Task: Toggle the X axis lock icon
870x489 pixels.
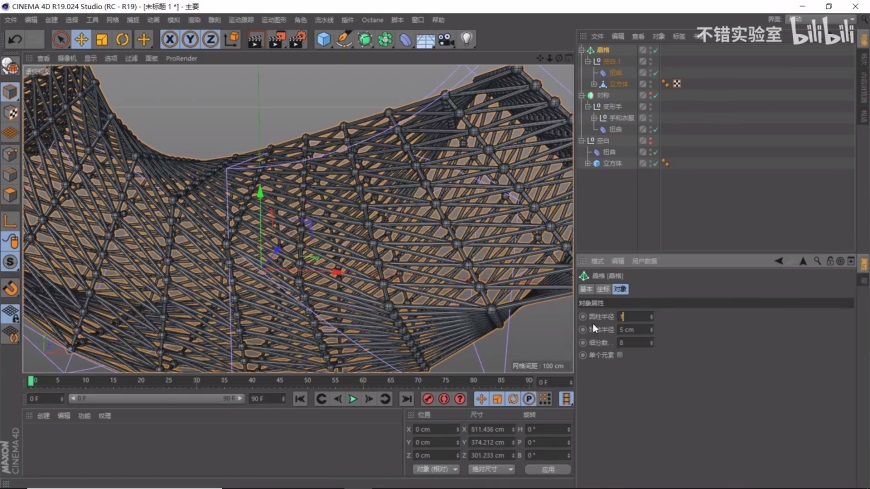Action: pos(170,39)
